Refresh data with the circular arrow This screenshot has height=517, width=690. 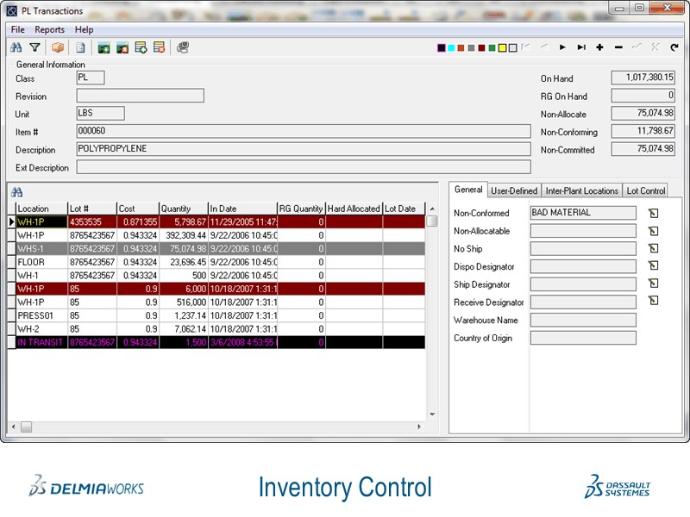pyautogui.click(x=674, y=47)
